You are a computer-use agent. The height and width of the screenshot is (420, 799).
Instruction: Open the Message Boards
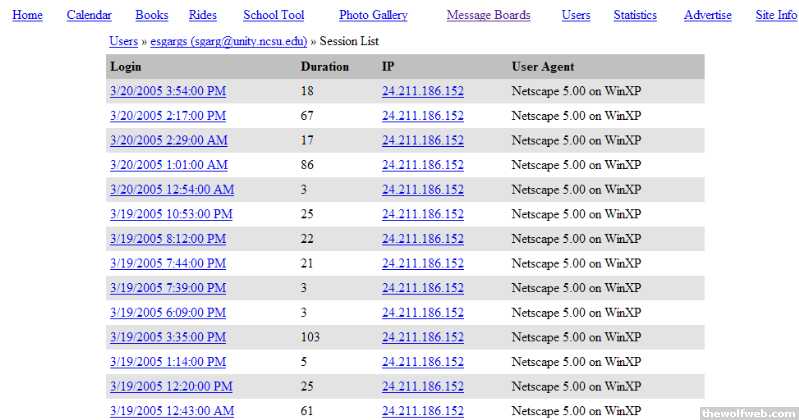click(488, 15)
